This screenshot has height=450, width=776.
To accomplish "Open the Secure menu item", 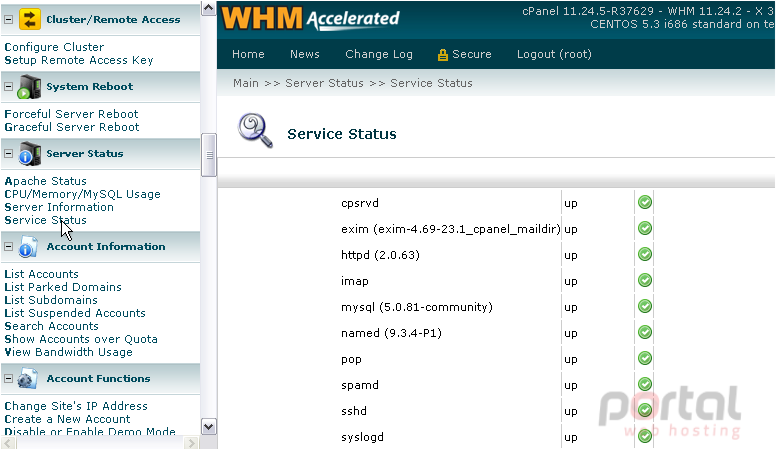I will [x=472, y=54].
